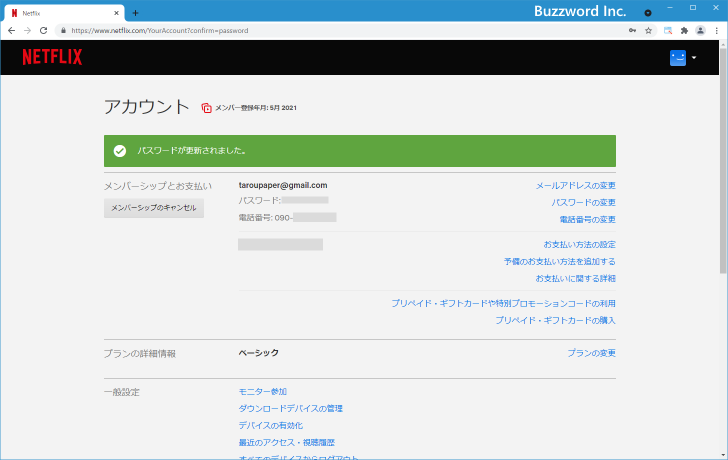Click the ベーシック plan name
Viewport: 728px width, 460px height.
pos(259,353)
